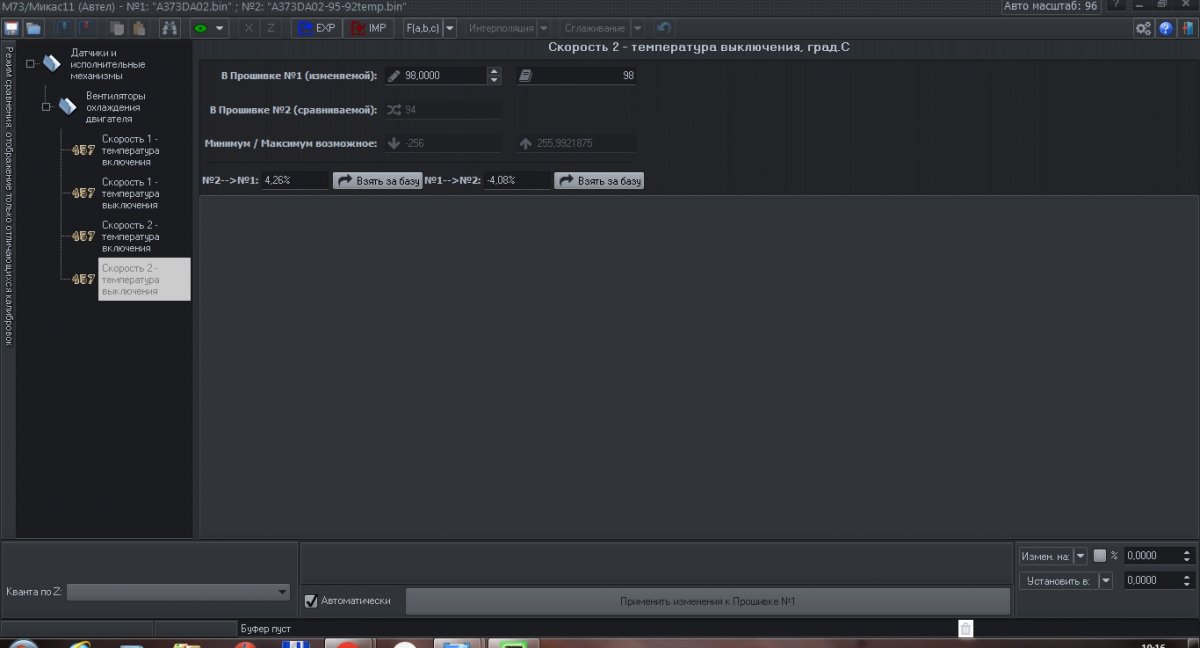Open the Измен. на dropdown arrow
Viewport: 1200px width, 648px height.
(1081, 556)
